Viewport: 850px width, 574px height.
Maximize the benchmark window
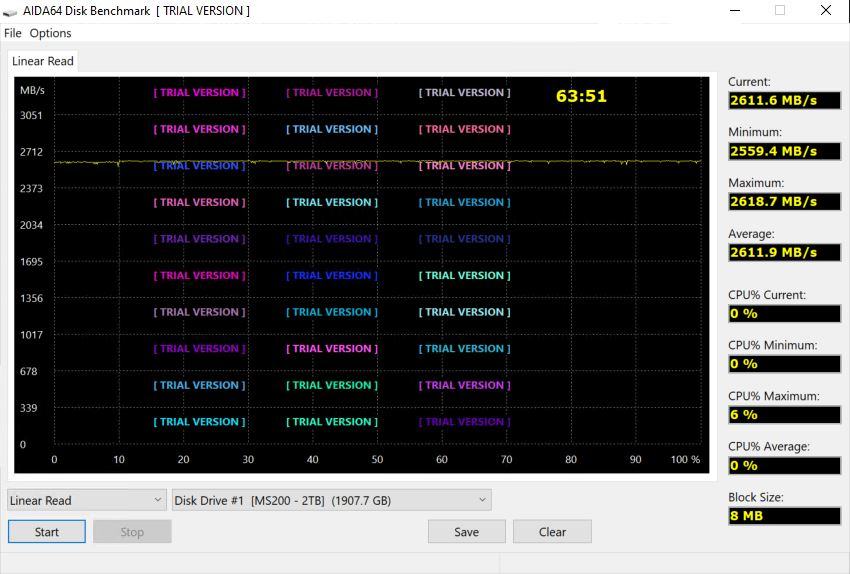pyautogui.click(x=780, y=10)
